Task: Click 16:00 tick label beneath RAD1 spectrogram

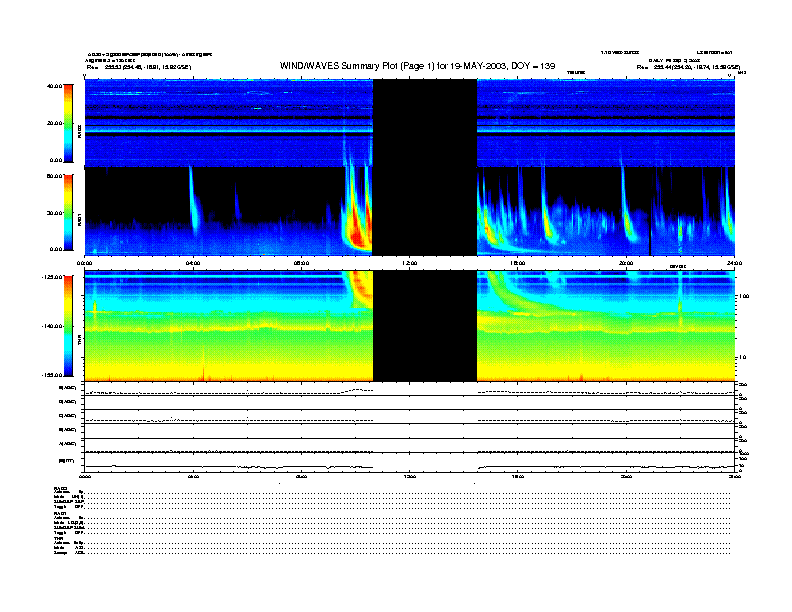Action: [518, 263]
